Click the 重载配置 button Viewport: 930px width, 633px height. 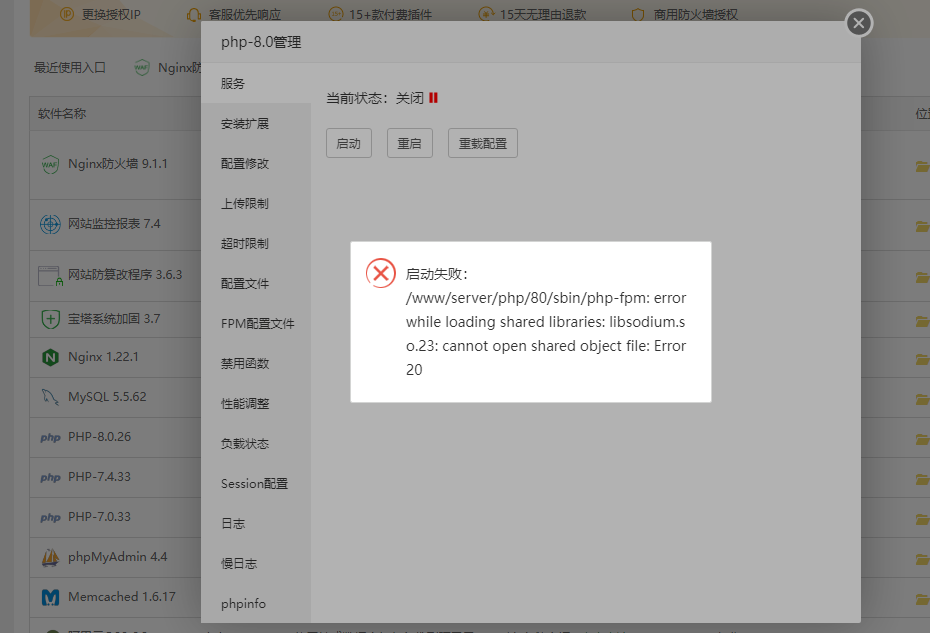pos(483,143)
